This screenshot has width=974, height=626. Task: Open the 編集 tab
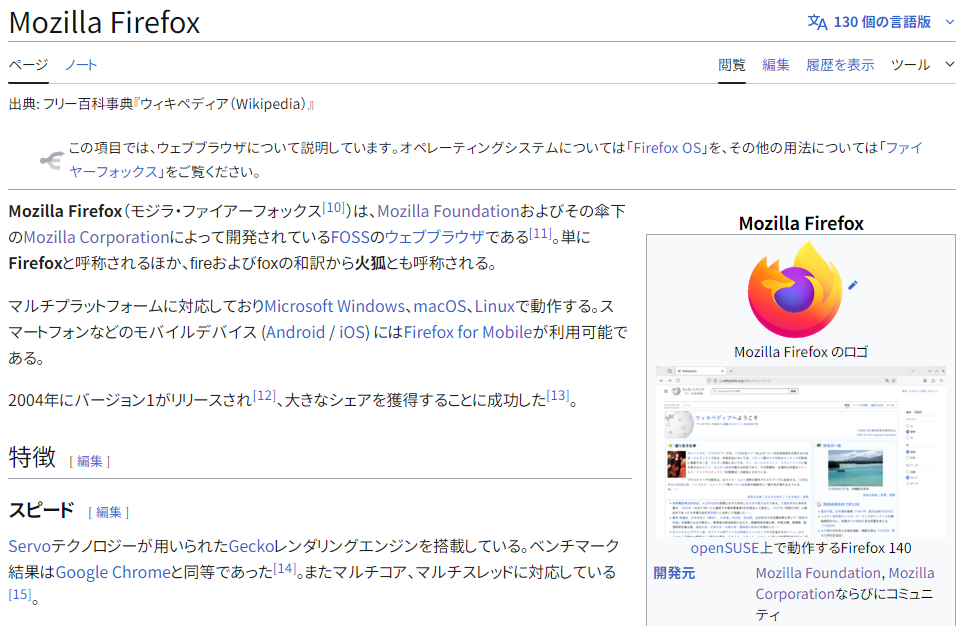click(x=776, y=65)
